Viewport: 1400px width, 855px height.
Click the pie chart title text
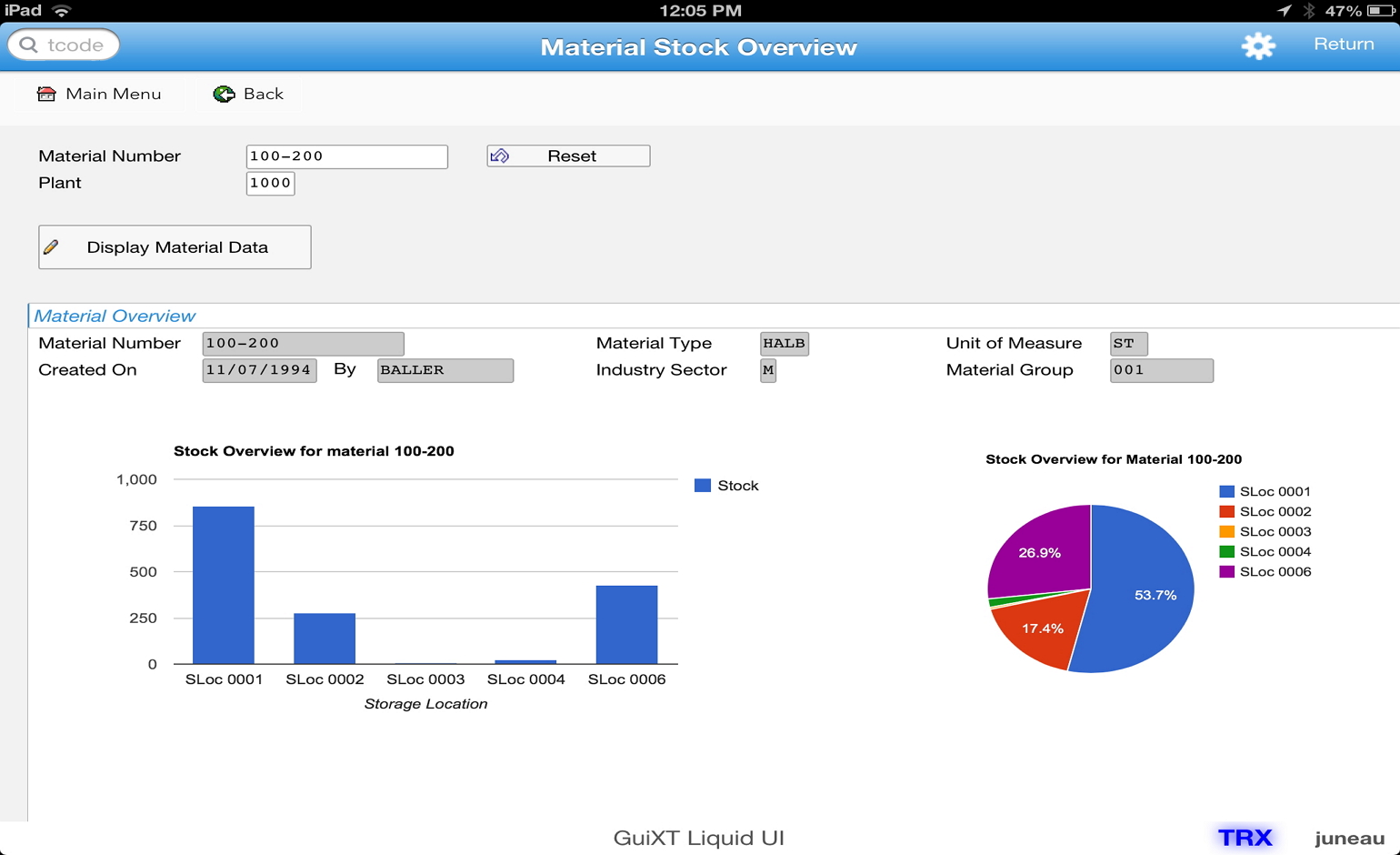pyautogui.click(x=1114, y=459)
